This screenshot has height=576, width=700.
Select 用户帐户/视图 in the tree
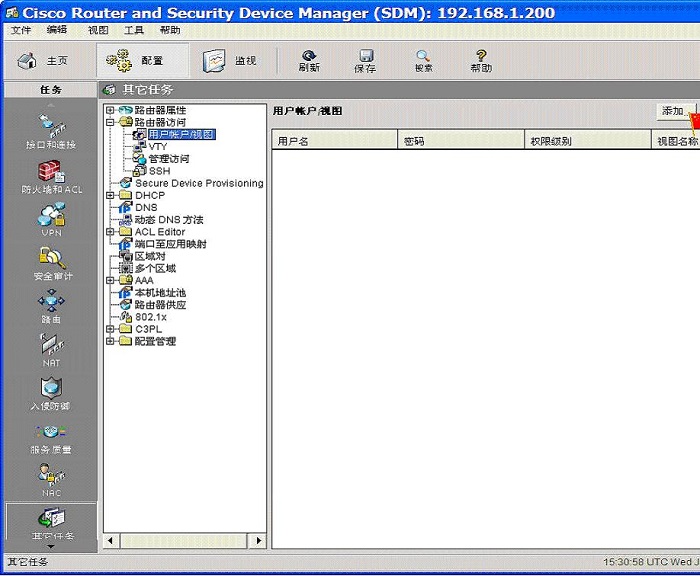point(181,134)
